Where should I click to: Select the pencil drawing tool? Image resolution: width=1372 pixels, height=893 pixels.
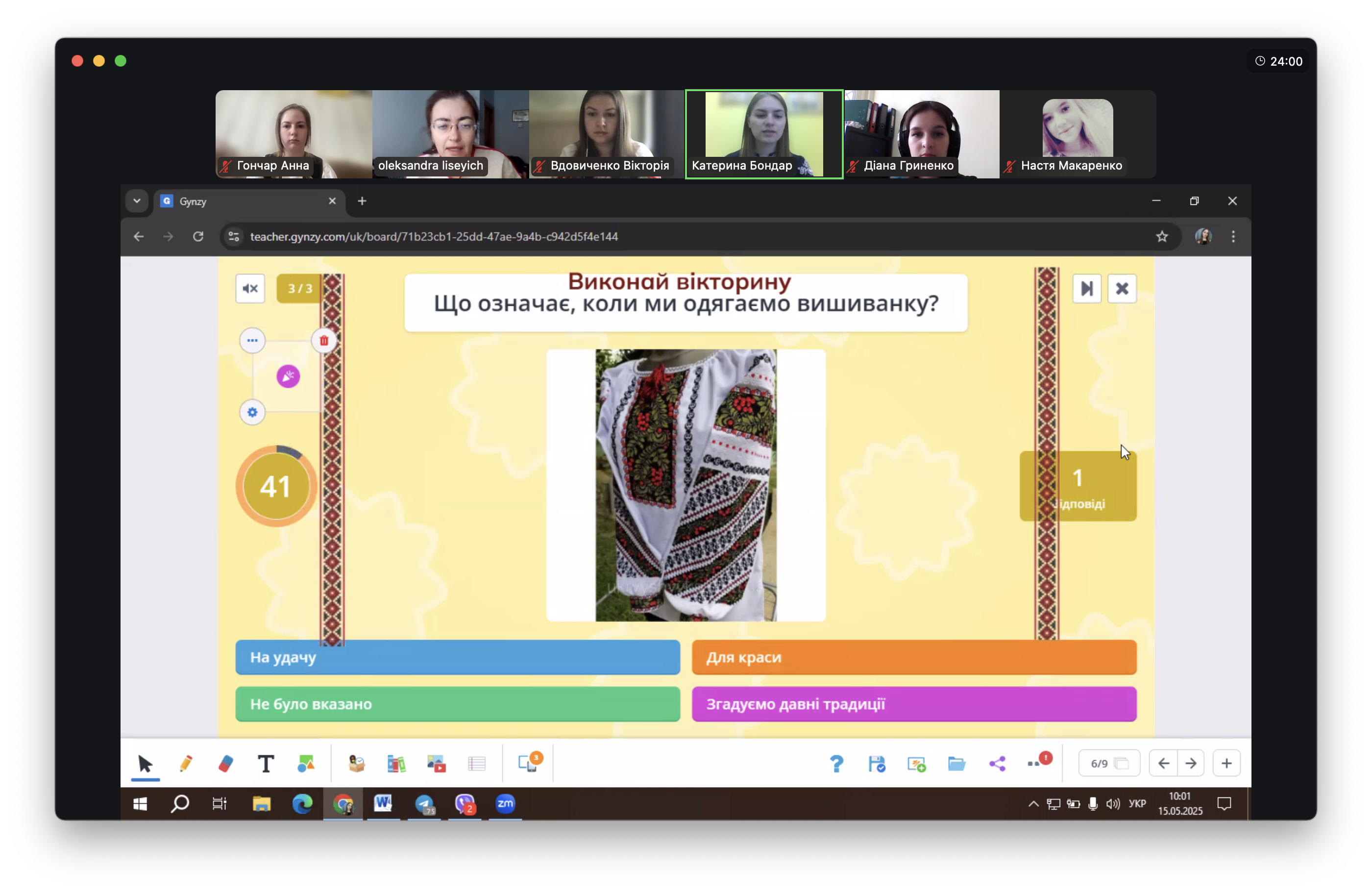(186, 763)
